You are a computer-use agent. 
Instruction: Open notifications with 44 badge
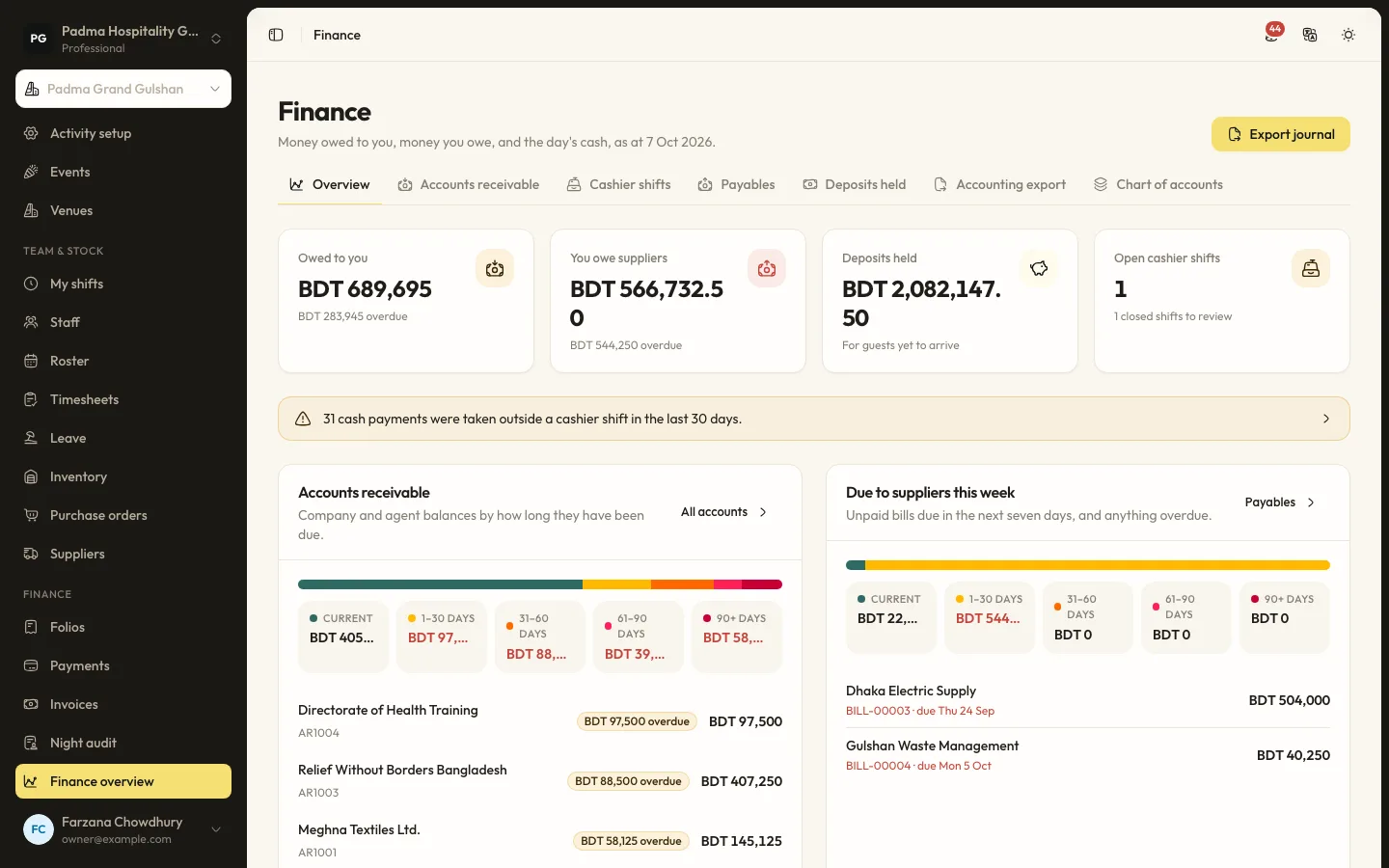[x=1273, y=35]
